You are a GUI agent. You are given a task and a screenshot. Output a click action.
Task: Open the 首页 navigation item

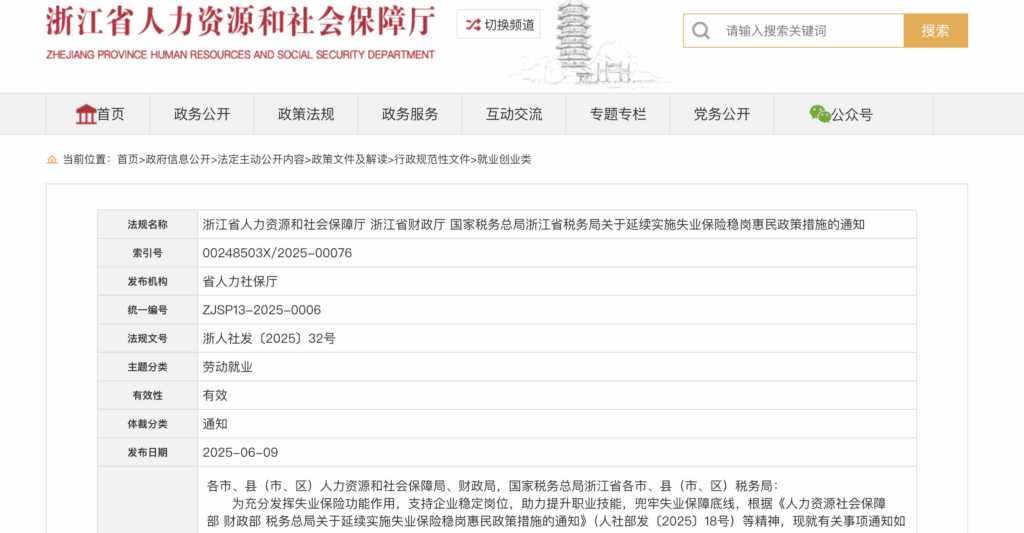(x=98, y=114)
